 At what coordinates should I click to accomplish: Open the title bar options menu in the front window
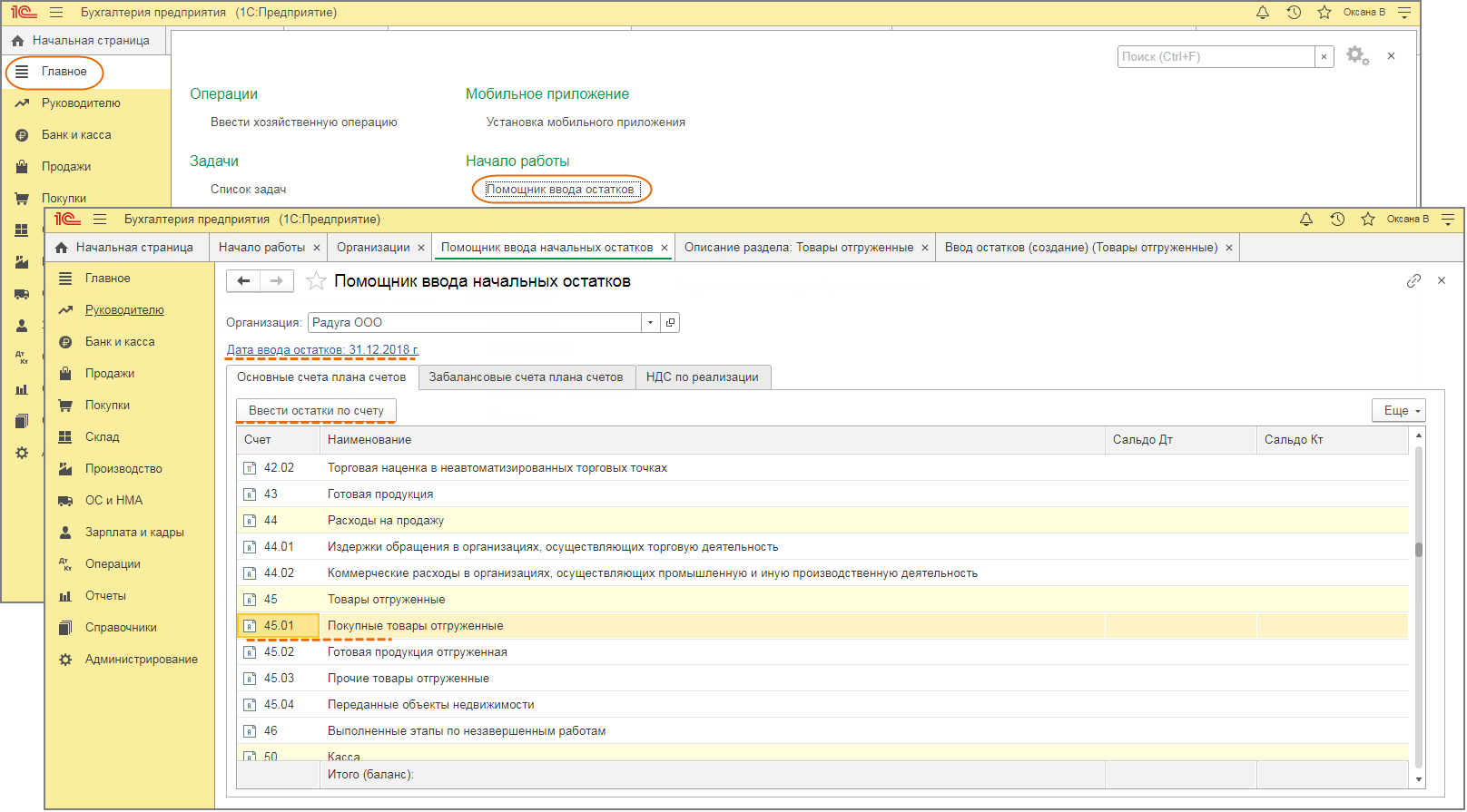[1448, 220]
